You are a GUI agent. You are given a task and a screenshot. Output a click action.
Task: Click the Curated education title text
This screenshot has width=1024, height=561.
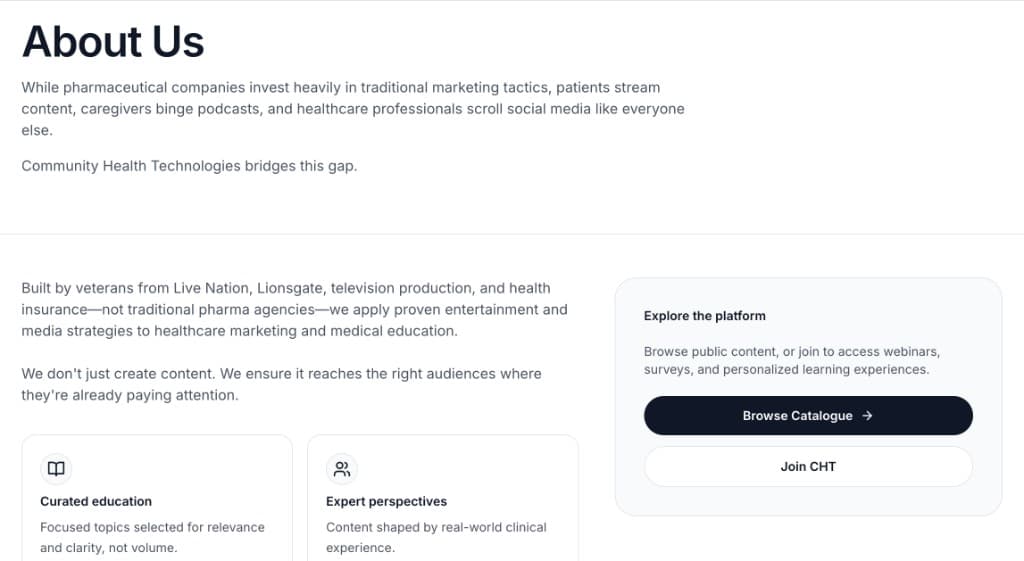click(96, 501)
